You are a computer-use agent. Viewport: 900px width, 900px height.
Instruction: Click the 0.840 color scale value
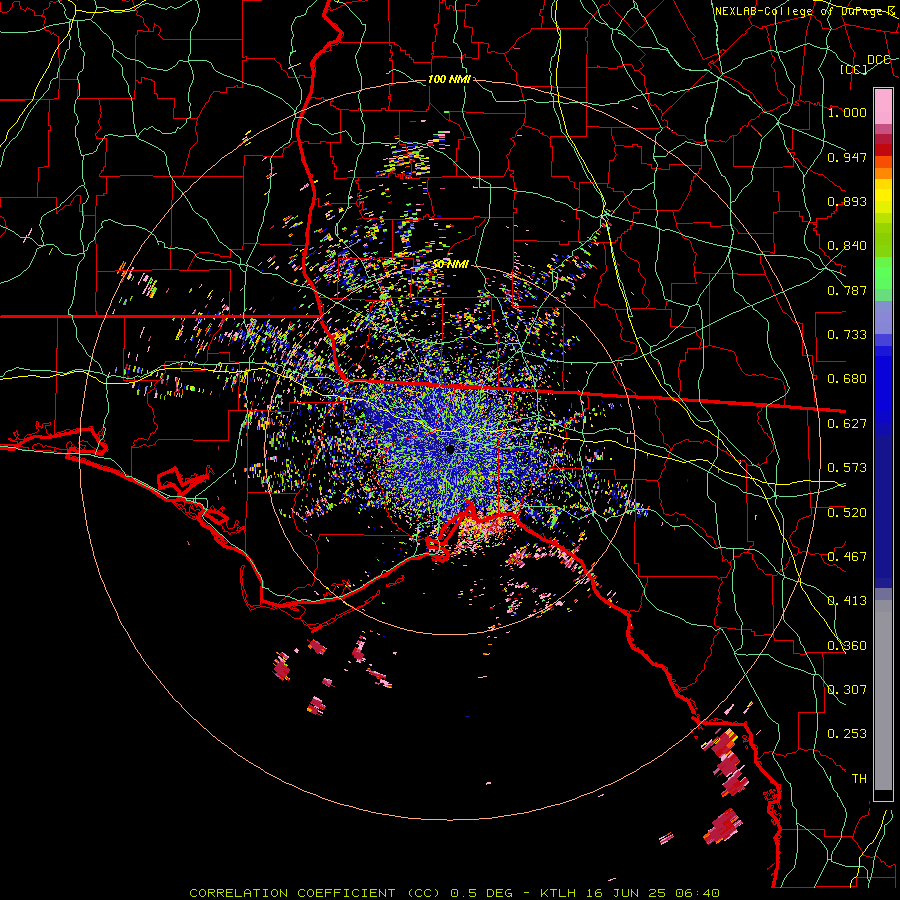click(x=847, y=246)
